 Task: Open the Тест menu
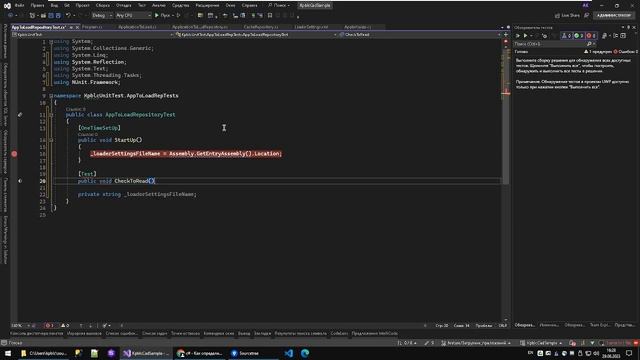click(x=142, y=6)
